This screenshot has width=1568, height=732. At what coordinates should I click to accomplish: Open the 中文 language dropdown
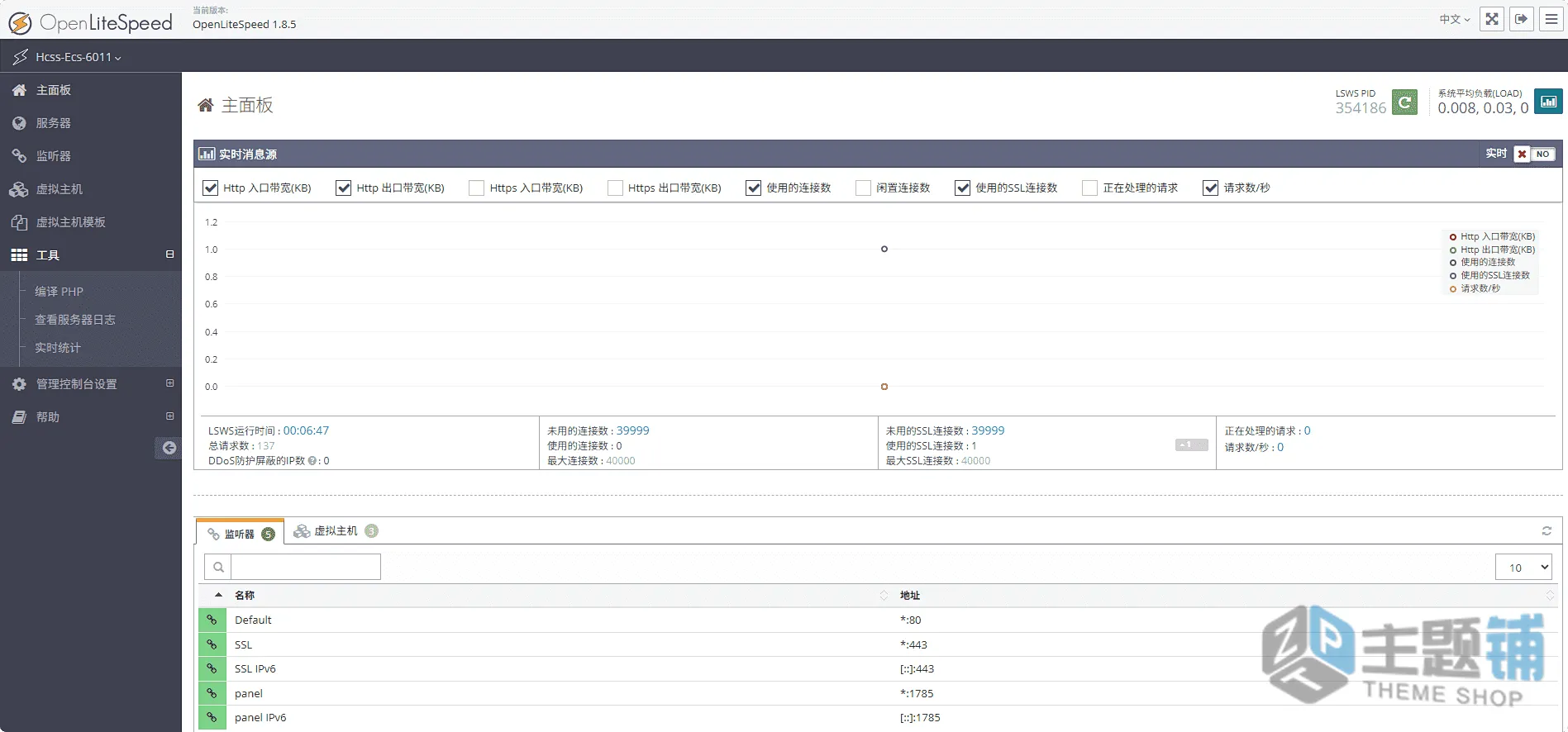(1455, 19)
